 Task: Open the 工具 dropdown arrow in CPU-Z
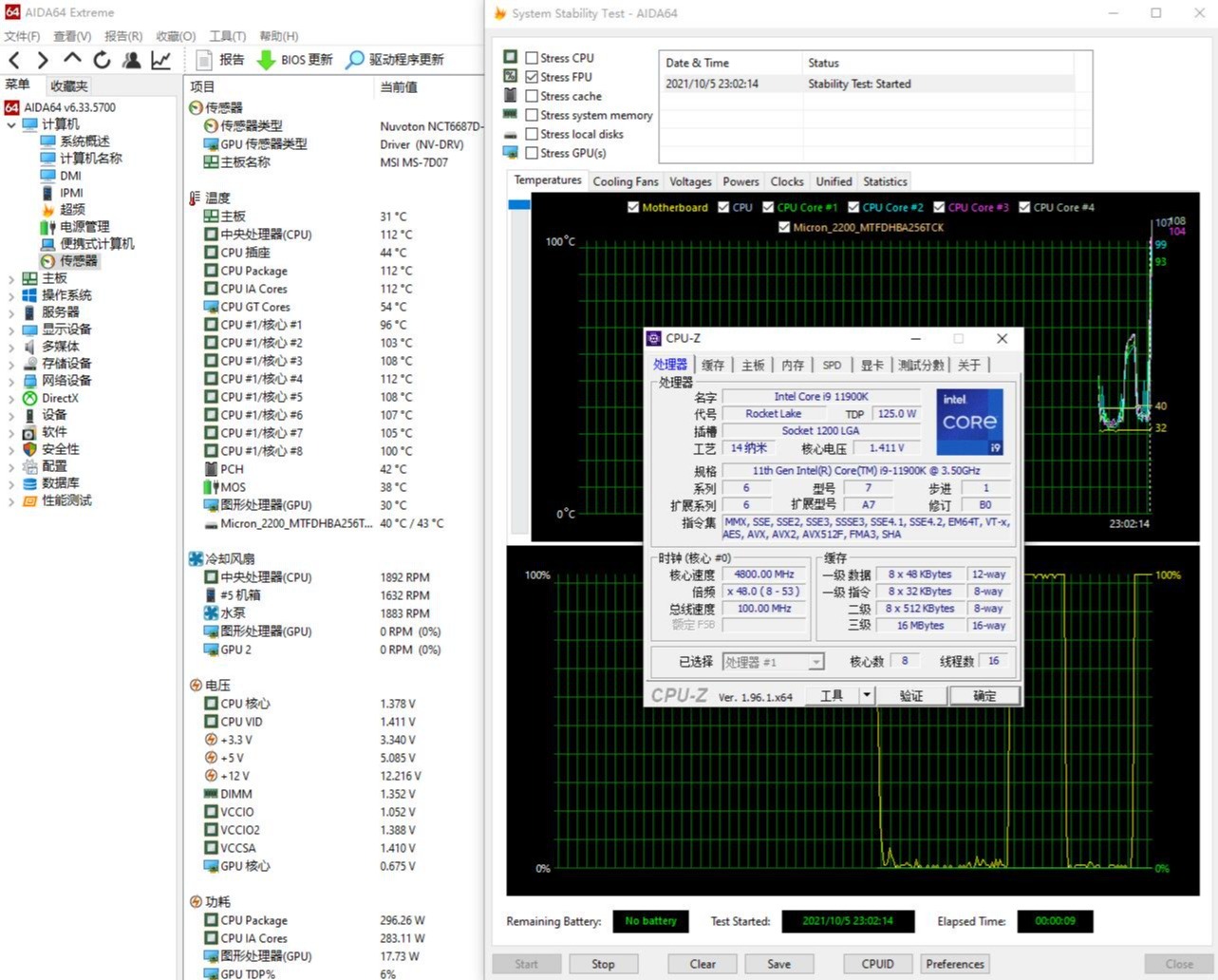point(866,695)
